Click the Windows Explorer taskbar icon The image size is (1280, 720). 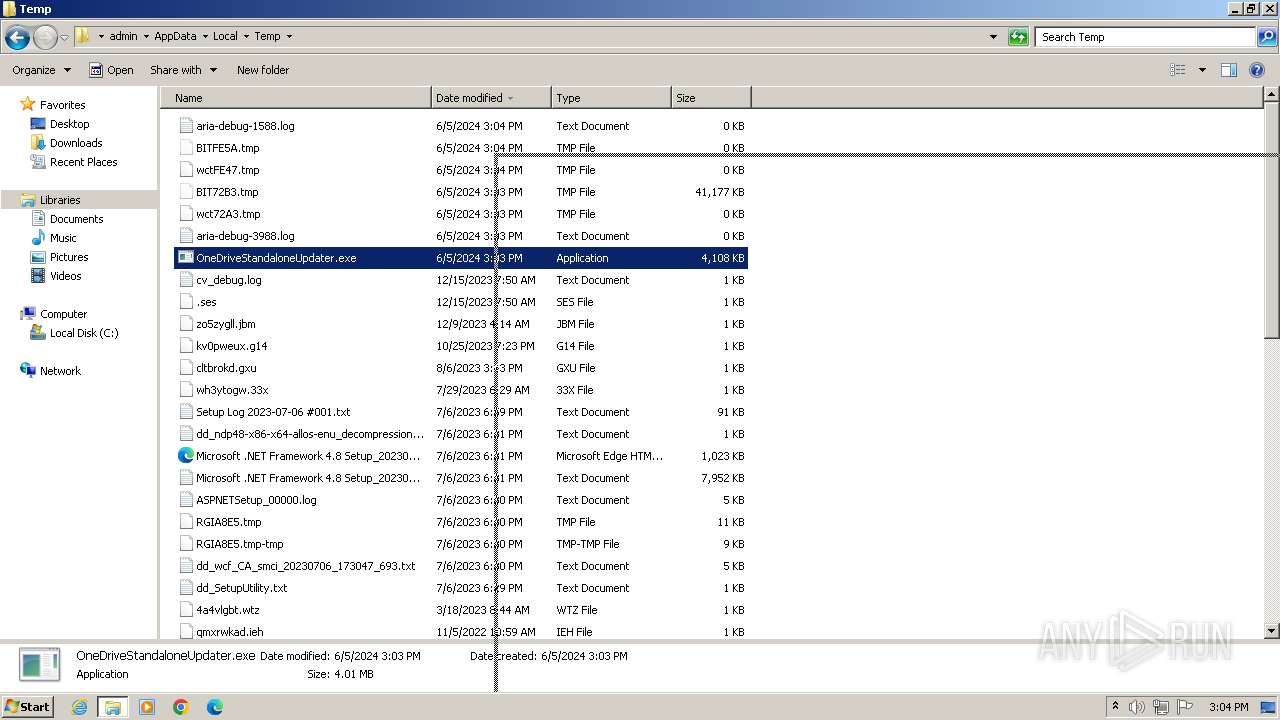coord(113,707)
